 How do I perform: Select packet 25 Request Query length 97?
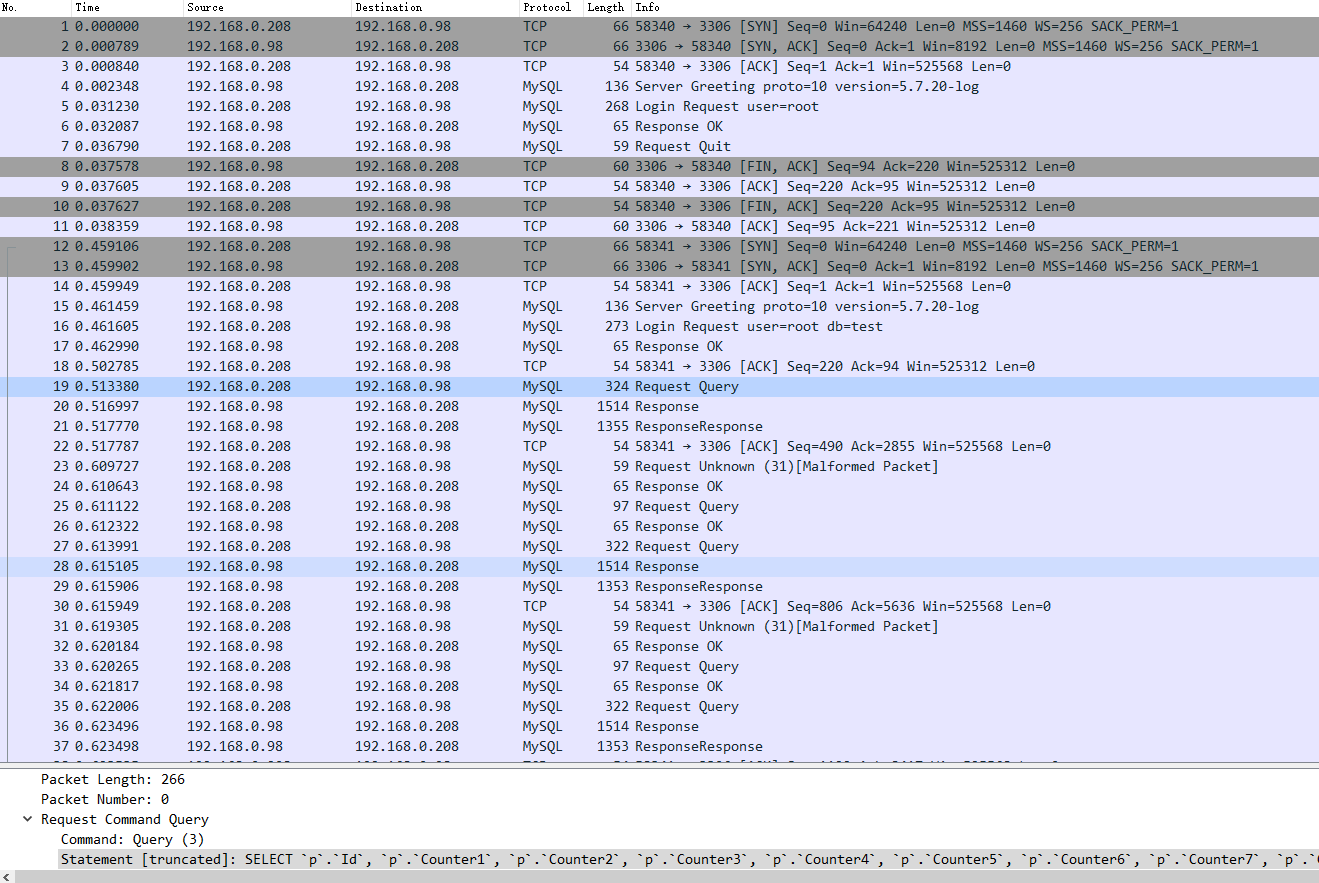point(659,506)
